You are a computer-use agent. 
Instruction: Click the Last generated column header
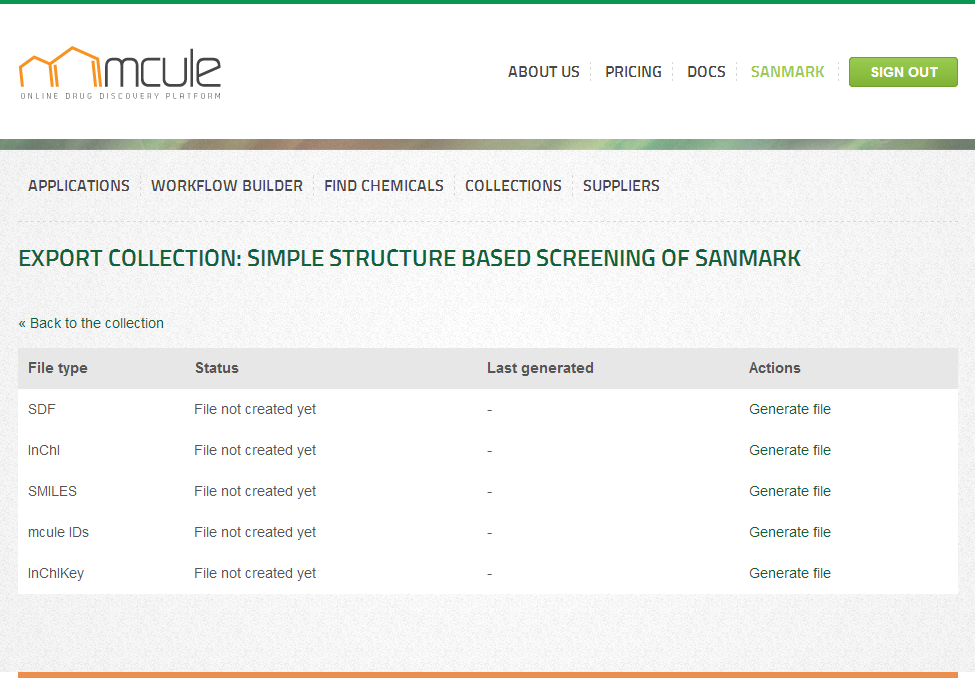pyautogui.click(x=540, y=368)
